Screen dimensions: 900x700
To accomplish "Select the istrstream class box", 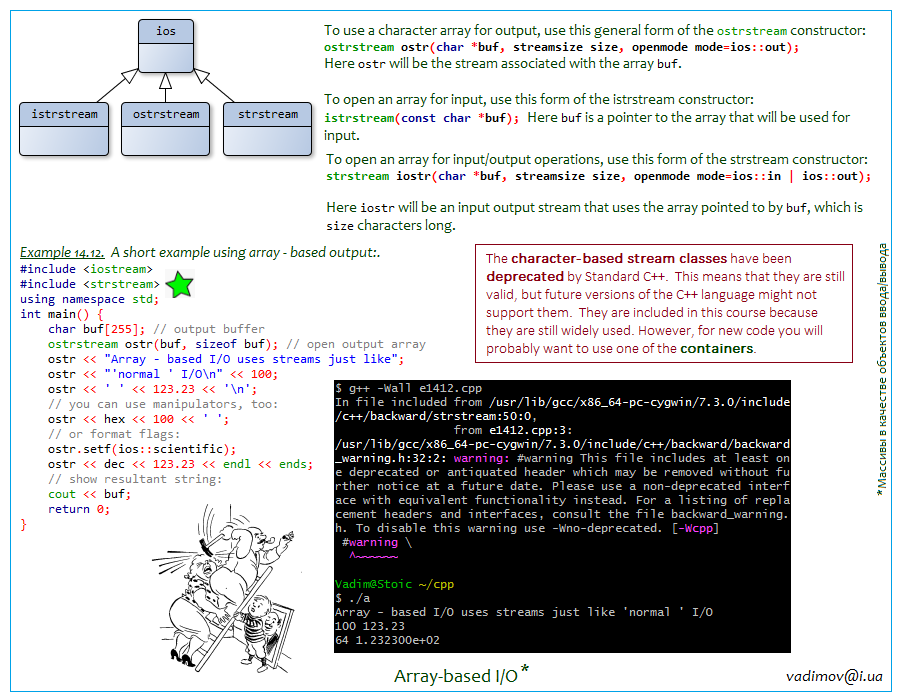I will [64, 129].
